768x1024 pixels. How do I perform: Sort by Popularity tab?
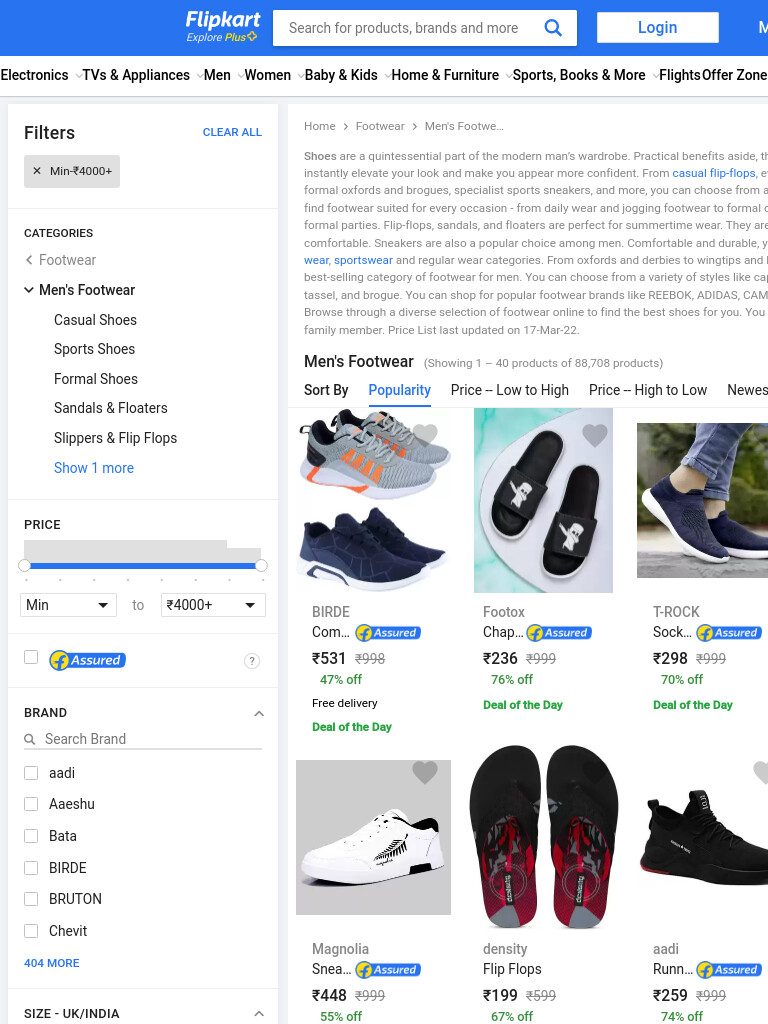tap(400, 390)
